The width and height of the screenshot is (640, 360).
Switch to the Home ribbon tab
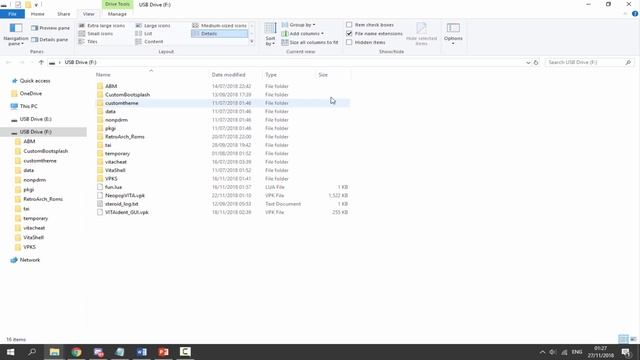coord(38,14)
